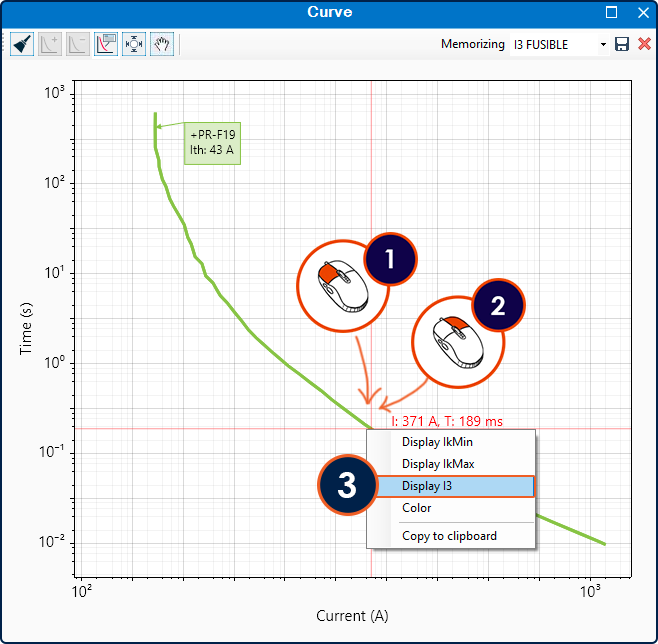
Task: Click the I: 371 A, T: 189 ms readout
Action: click(447, 421)
